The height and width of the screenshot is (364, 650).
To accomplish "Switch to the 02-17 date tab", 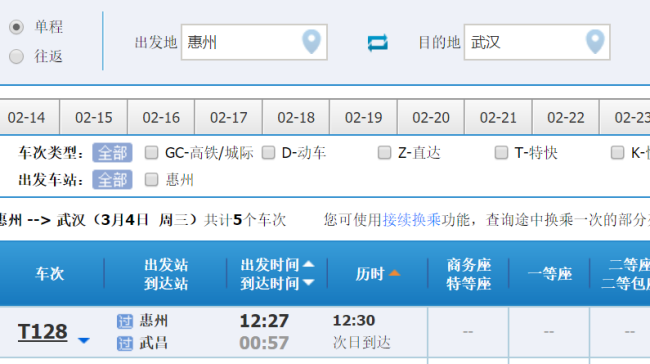I will pos(229,117).
